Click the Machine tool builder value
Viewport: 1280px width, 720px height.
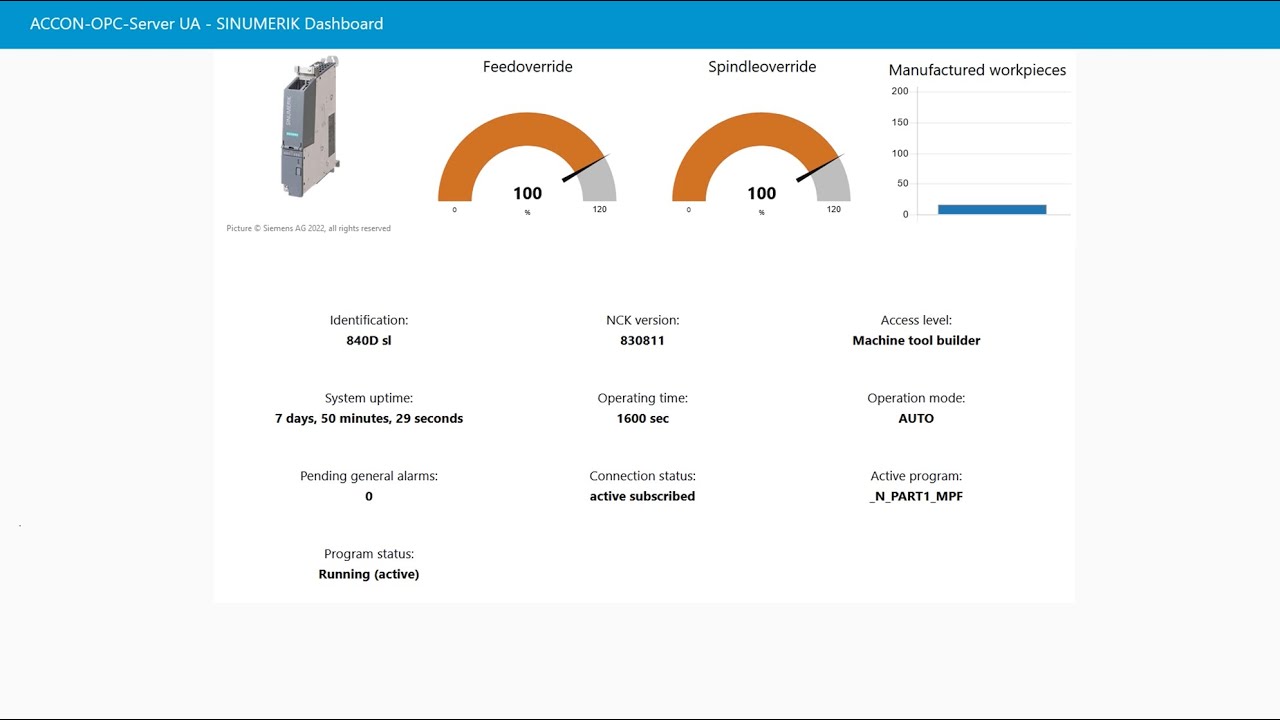[916, 341]
